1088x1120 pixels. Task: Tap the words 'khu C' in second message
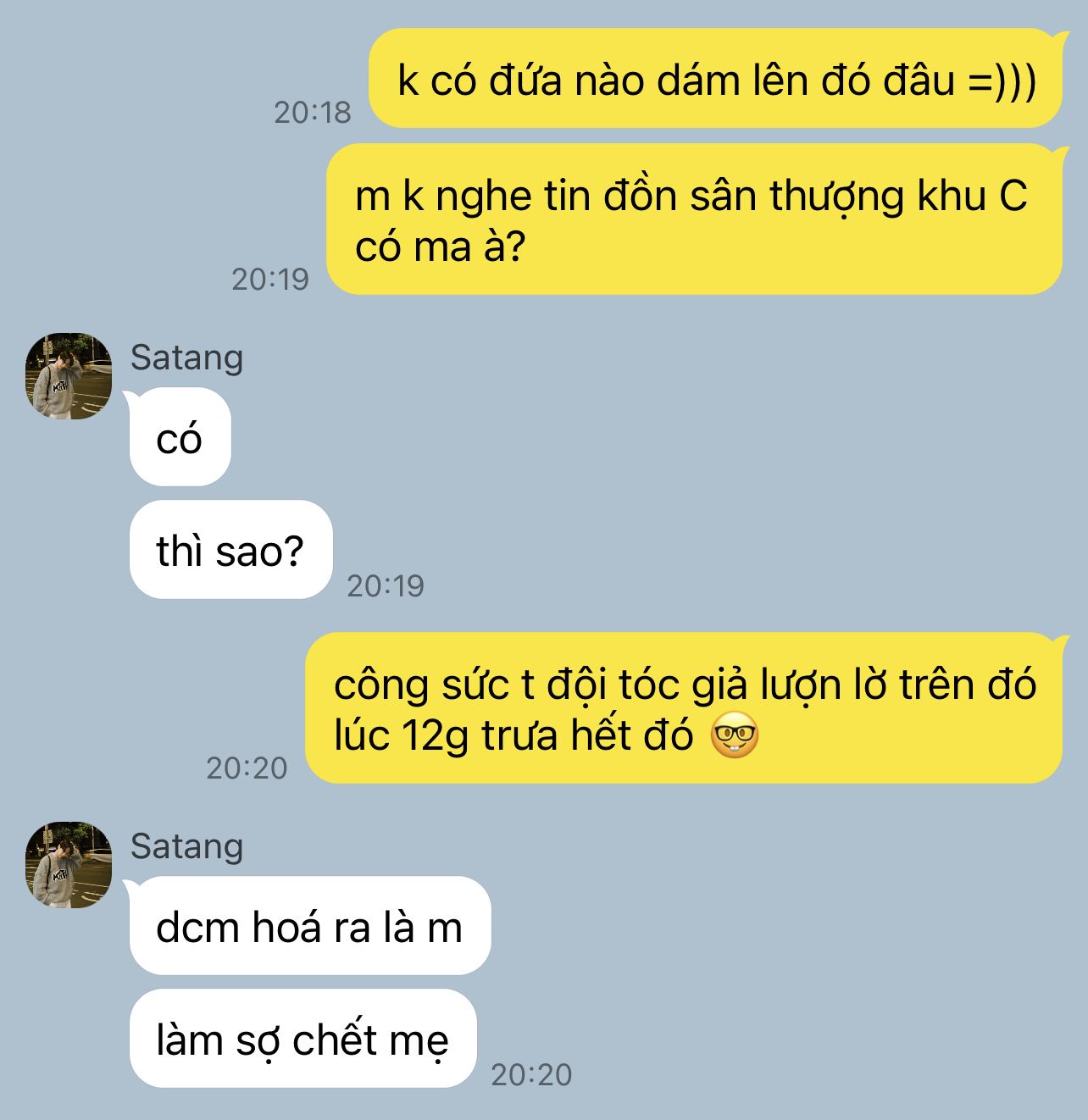[x=973, y=197]
